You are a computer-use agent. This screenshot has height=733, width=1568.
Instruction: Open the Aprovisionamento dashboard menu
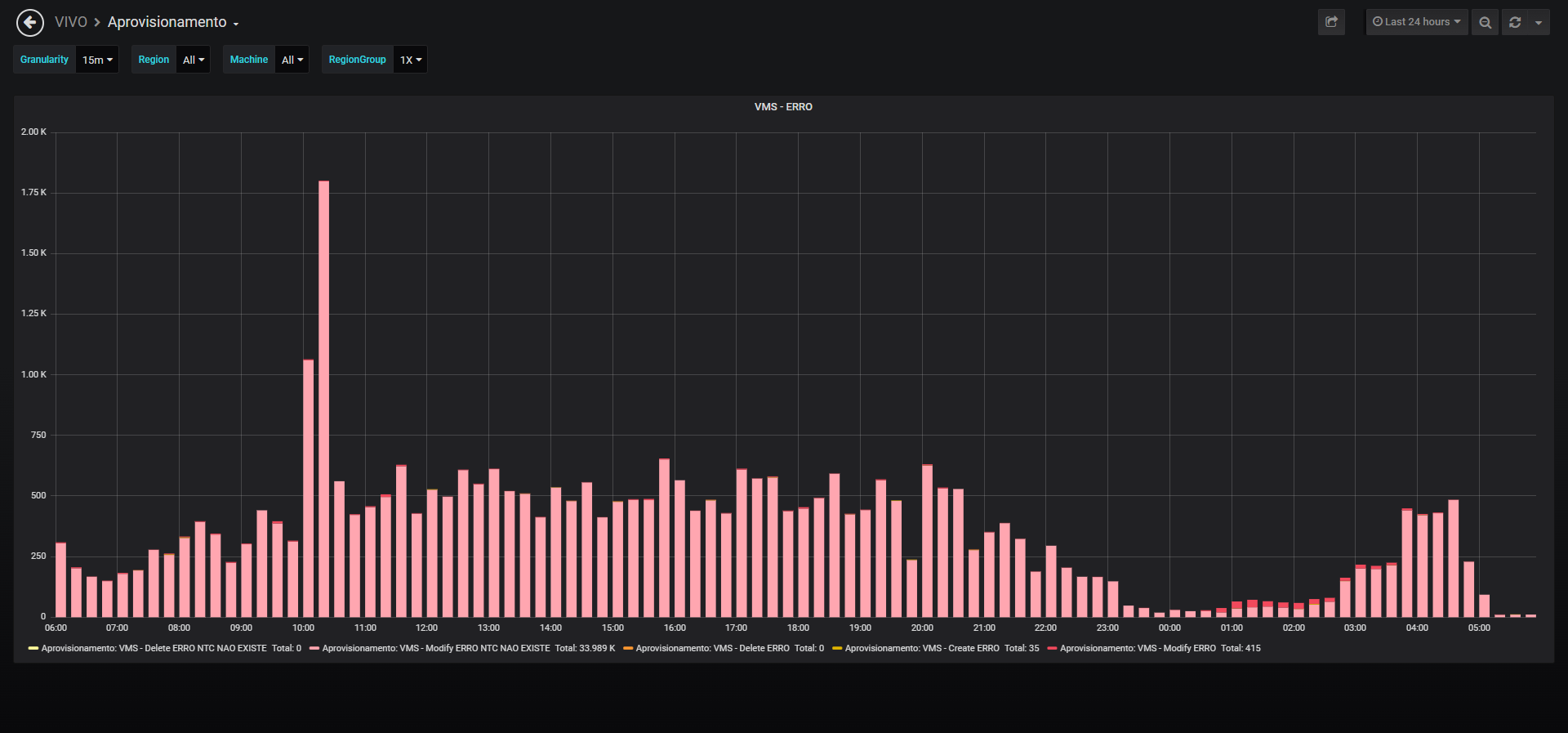[173, 22]
